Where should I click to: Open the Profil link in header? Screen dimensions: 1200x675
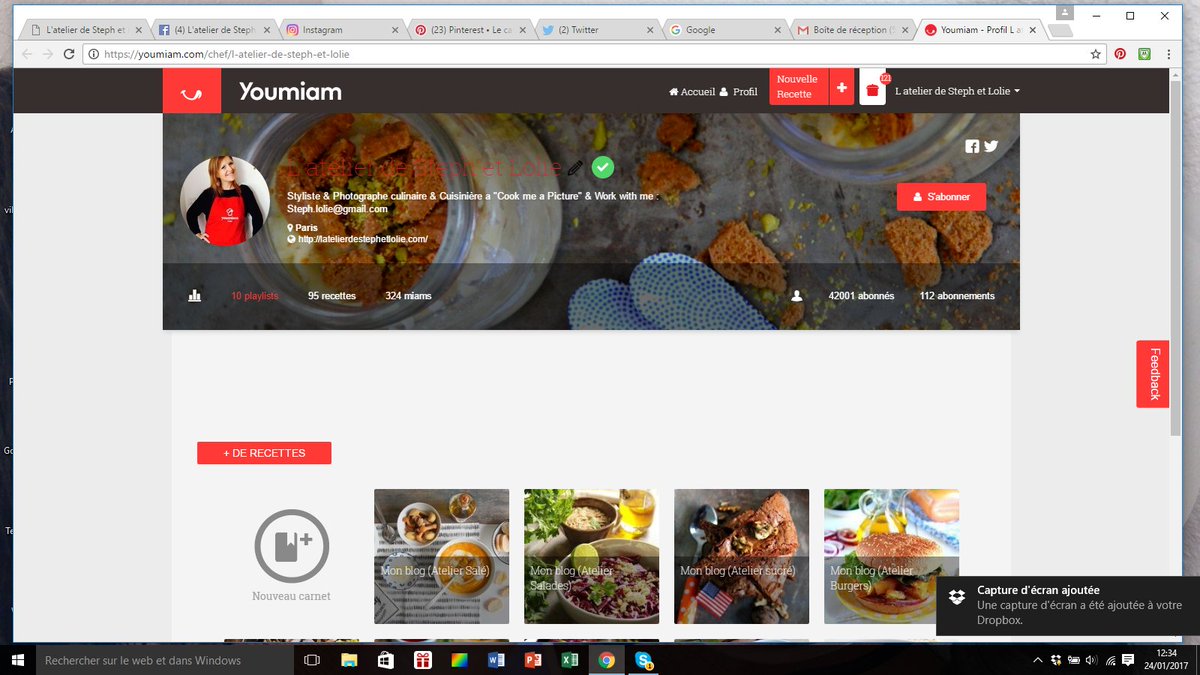pos(739,92)
